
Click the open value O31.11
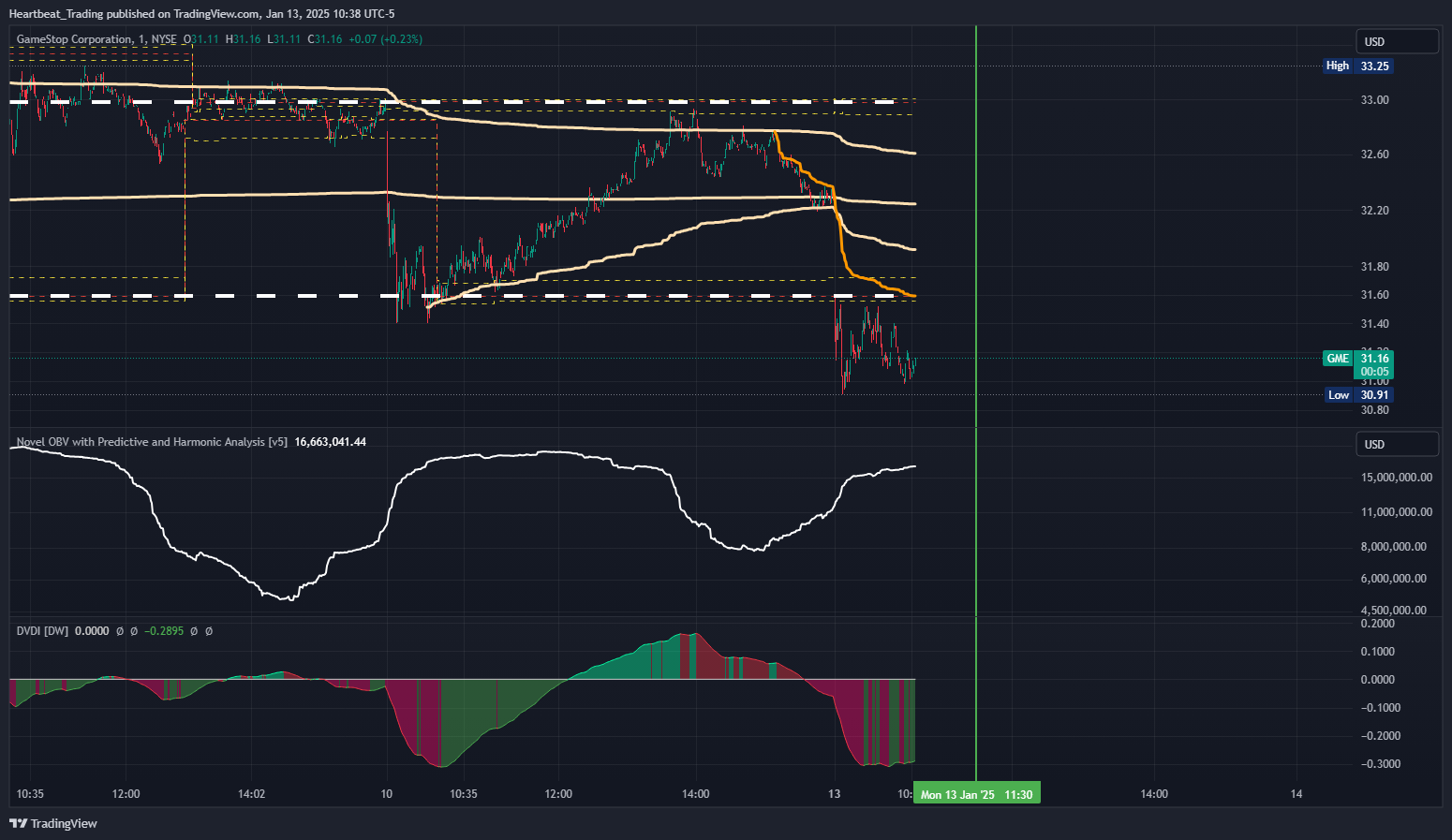click(201, 39)
